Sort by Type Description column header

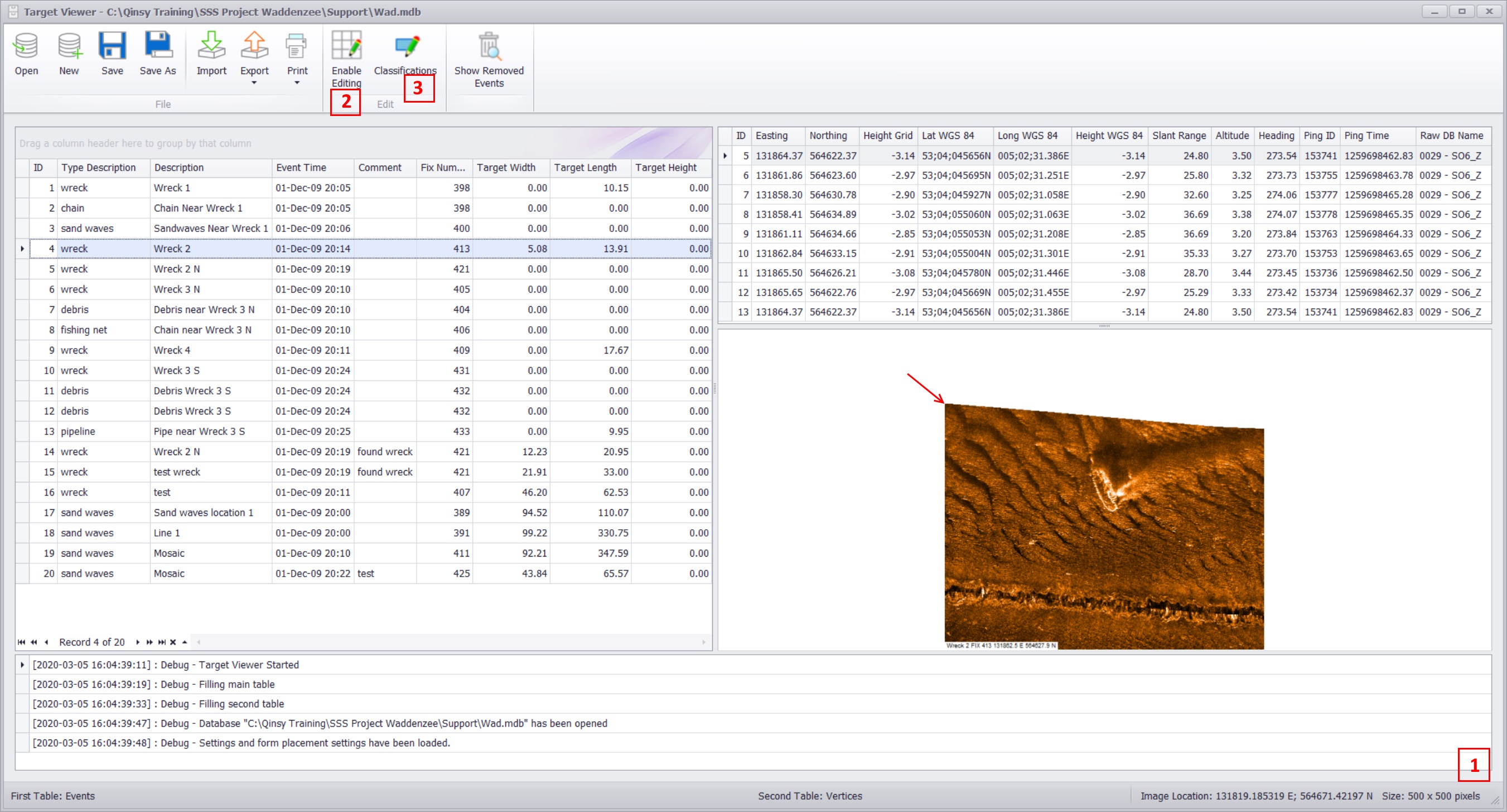98,167
